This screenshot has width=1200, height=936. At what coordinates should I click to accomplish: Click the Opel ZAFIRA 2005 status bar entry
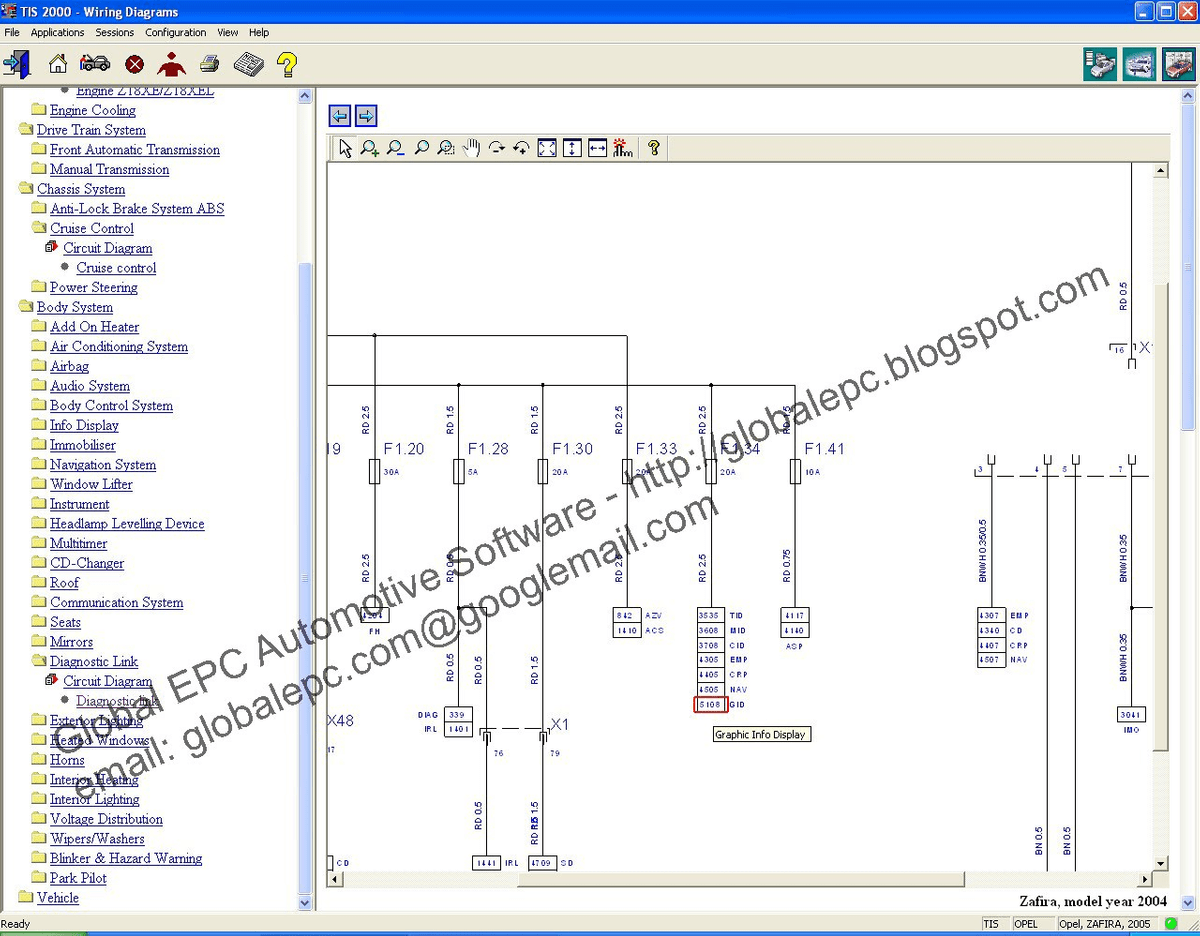[1106, 923]
